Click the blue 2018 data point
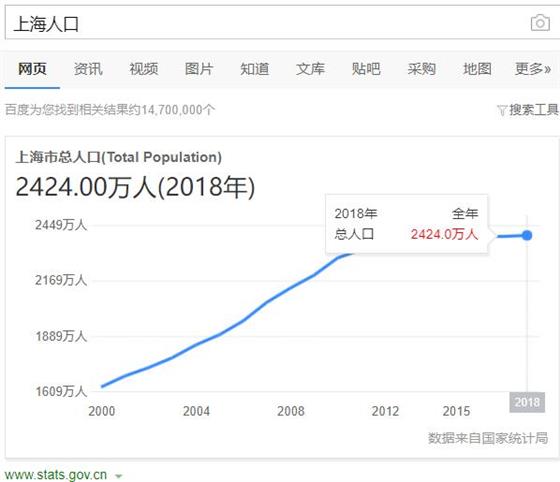 coord(527,235)
